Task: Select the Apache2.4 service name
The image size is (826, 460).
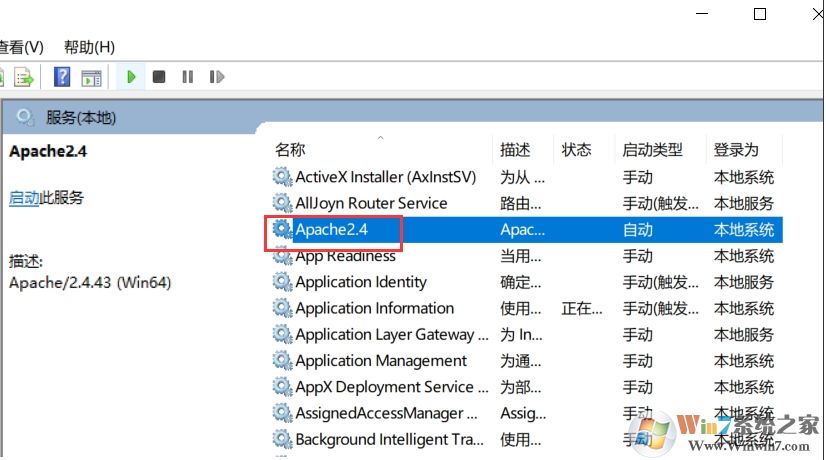Action: tap(331, 229)
